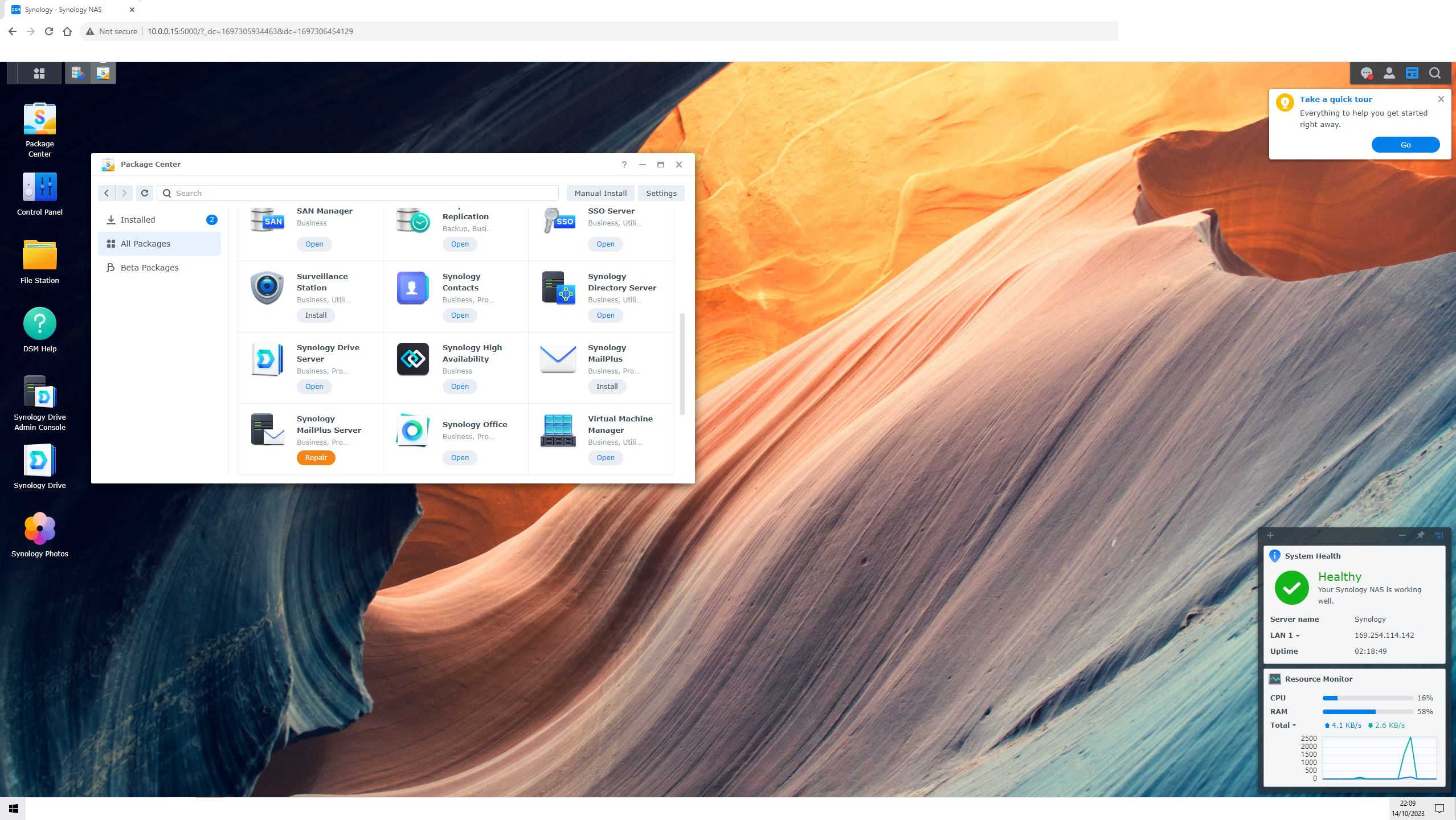Switch to Package Center in DSM taskbar
Image resolution: width=1456 pixels, height=820 pixels.
click(x=103, y=73)
